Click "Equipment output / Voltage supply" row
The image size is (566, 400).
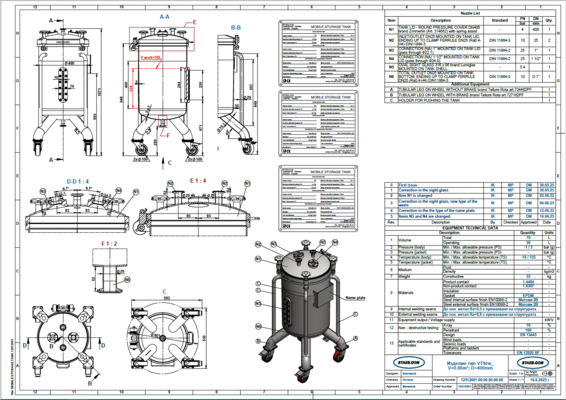coord(470,320)
